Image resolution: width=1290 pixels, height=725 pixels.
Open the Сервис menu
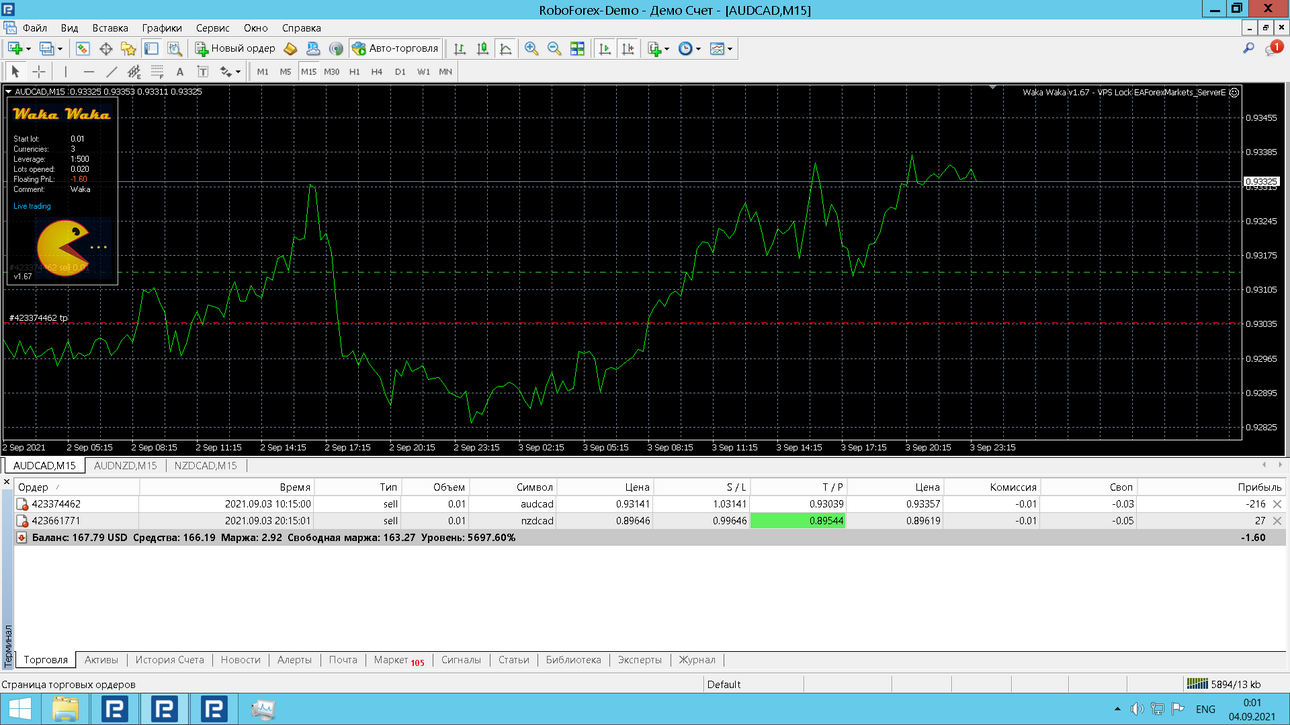212,29
